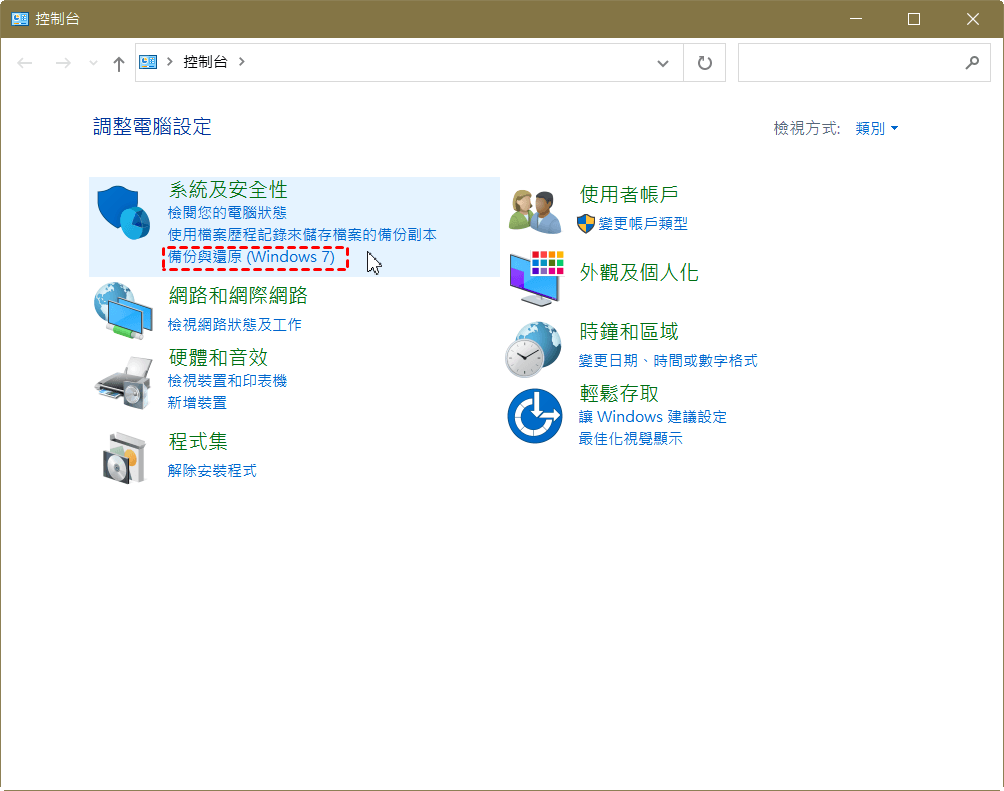Screen dimensions: 1004x791
Task: Expand the 類別 view mode dropdown
Action: [877, 128]
